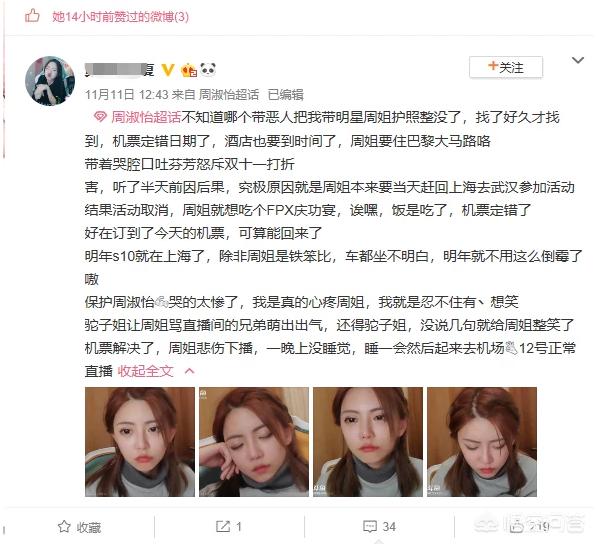The height and width of the screenshot is (544, 596).
Task: Open the fourth photo looking down
Action: coord(482,442)
